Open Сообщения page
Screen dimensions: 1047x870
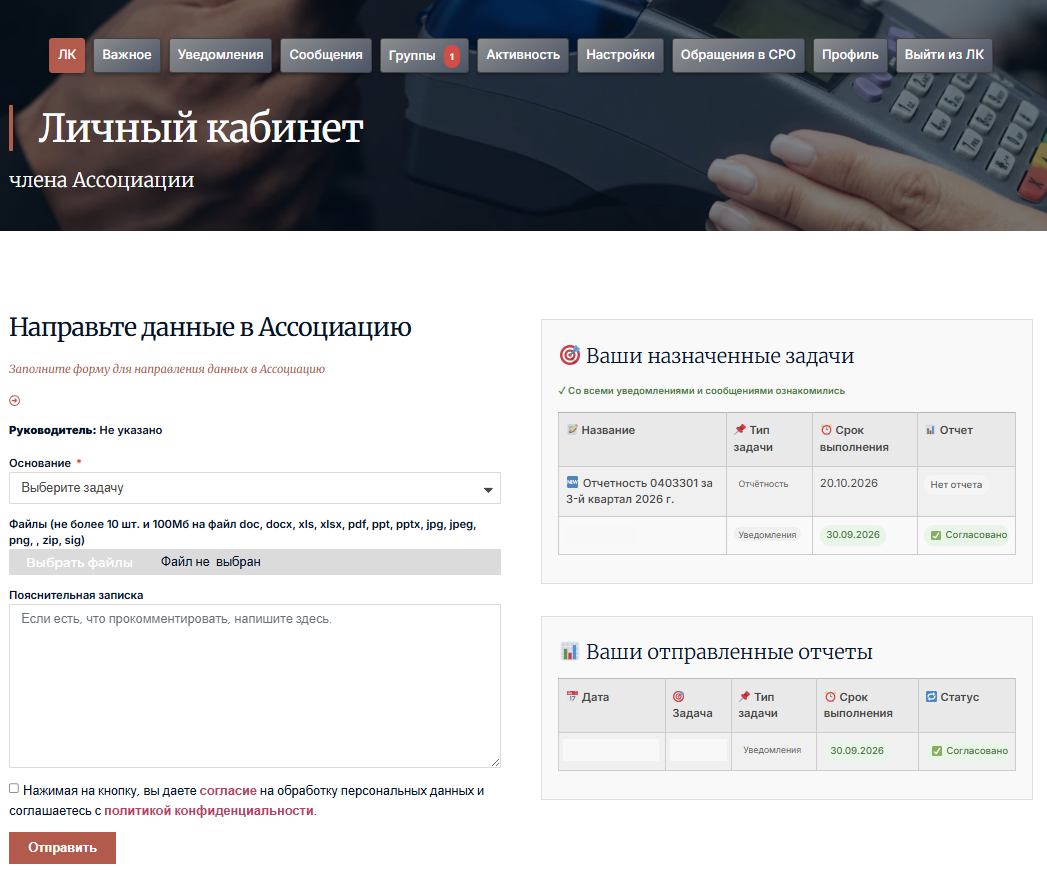(326, 55)
